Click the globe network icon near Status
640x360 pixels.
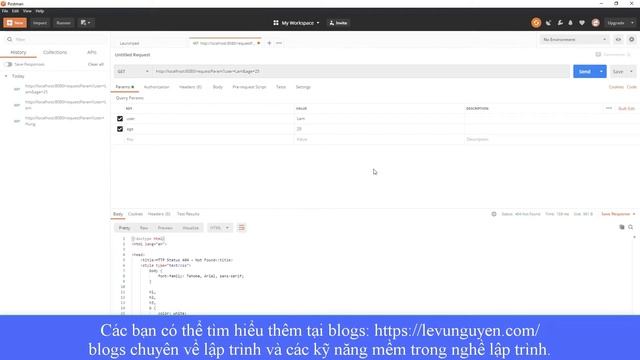494,214
